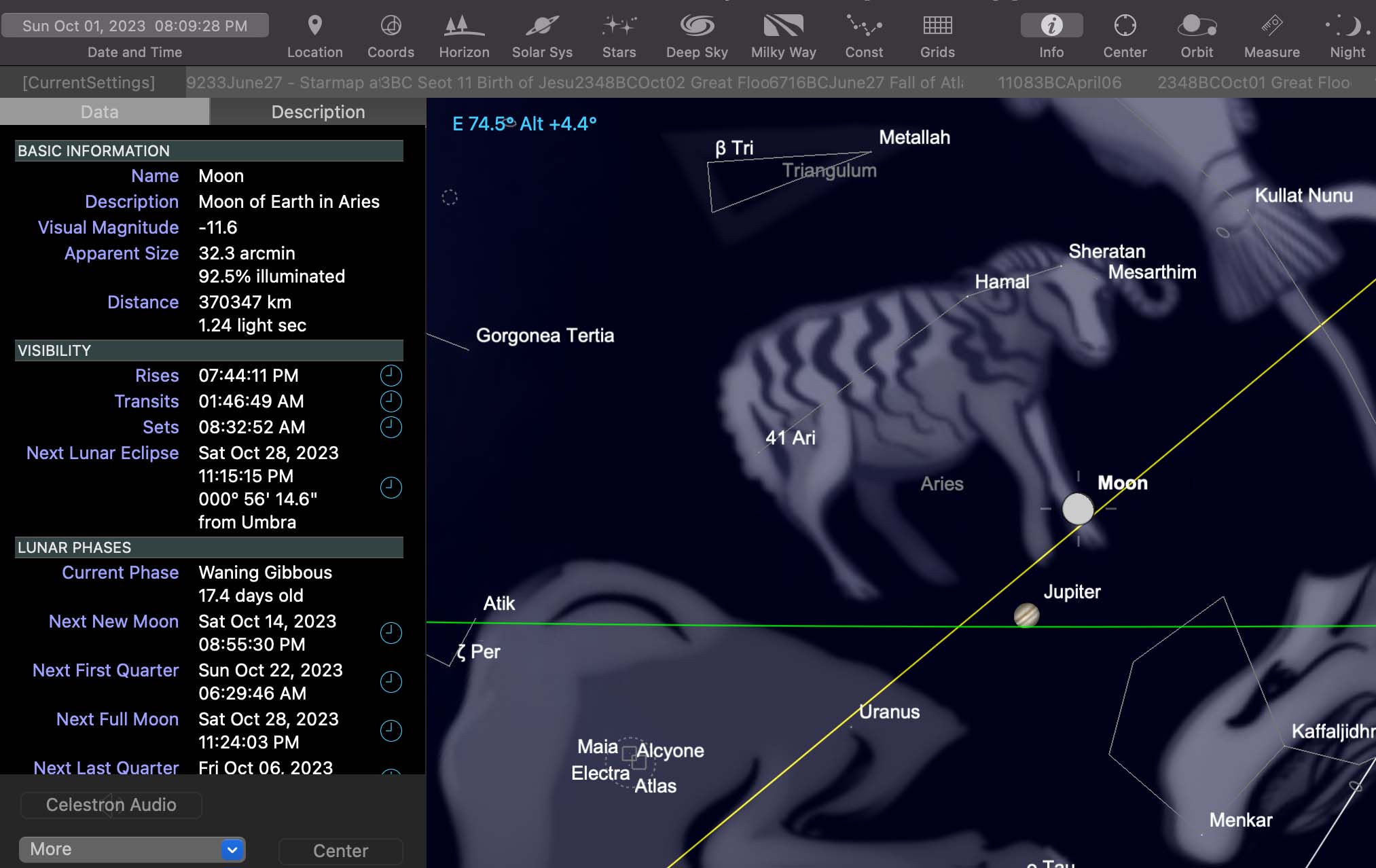Open the More dropdown menu
The image size is (1376, 868).
pyautogui.click(x=132, y=850)
